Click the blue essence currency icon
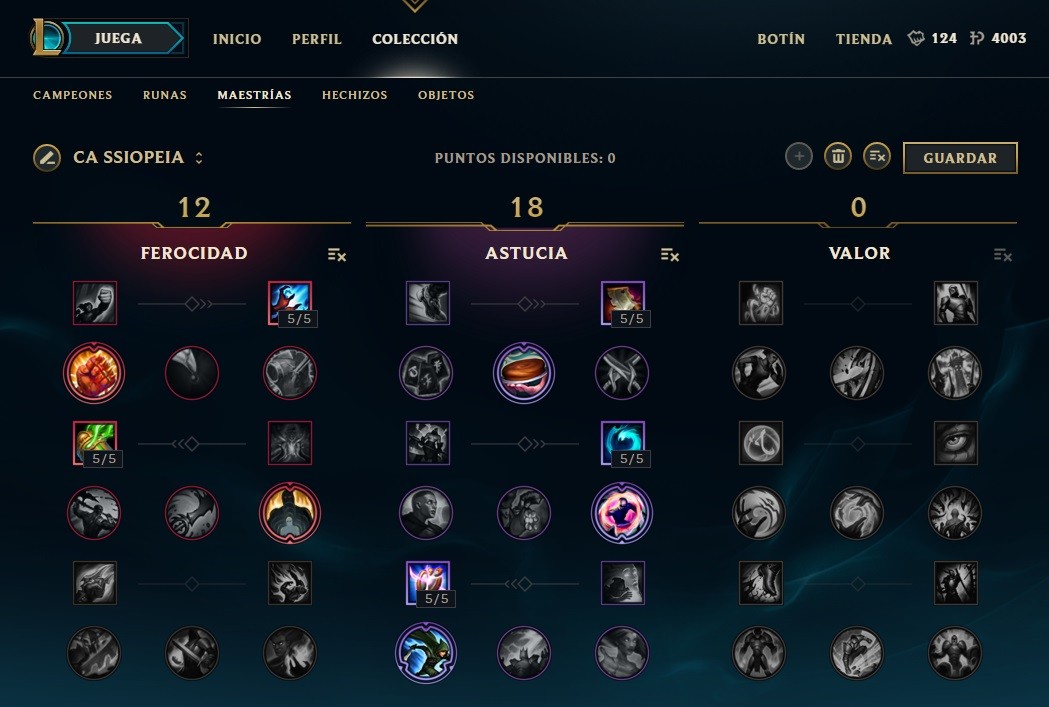1049x707 pixels. [x=977, y=38]
